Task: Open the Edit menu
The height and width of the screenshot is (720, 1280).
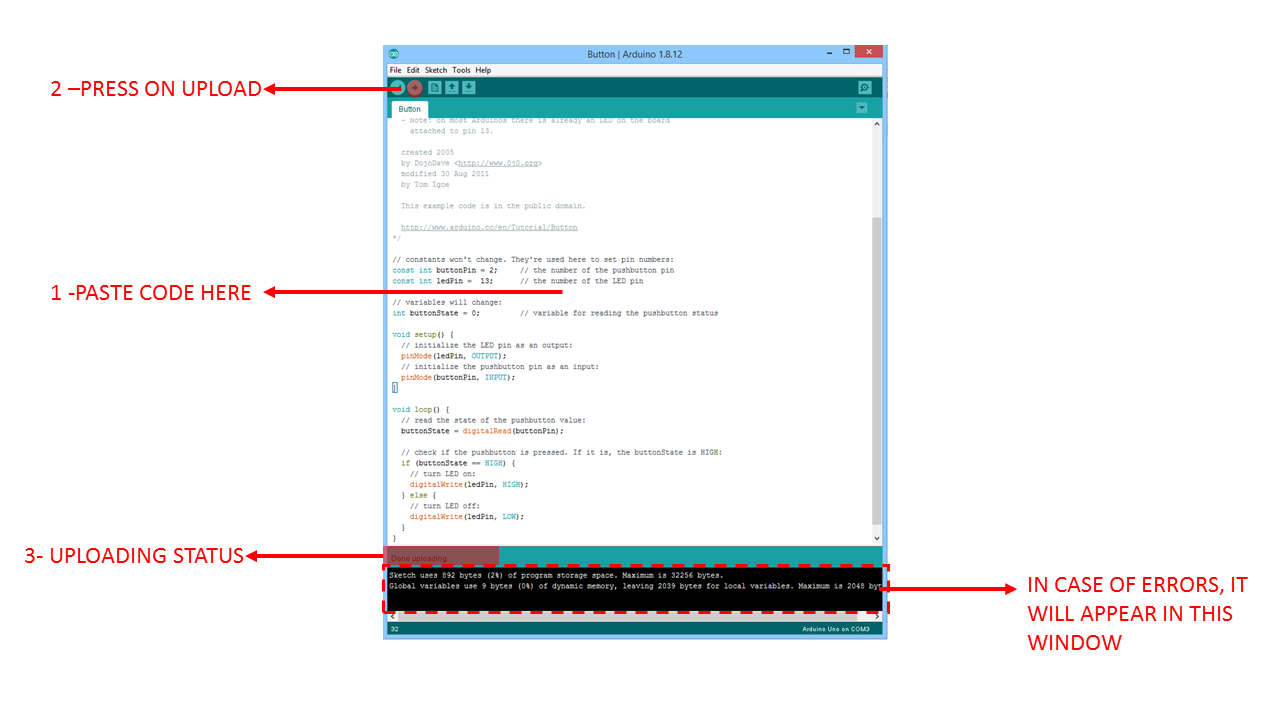Action: 413,71
